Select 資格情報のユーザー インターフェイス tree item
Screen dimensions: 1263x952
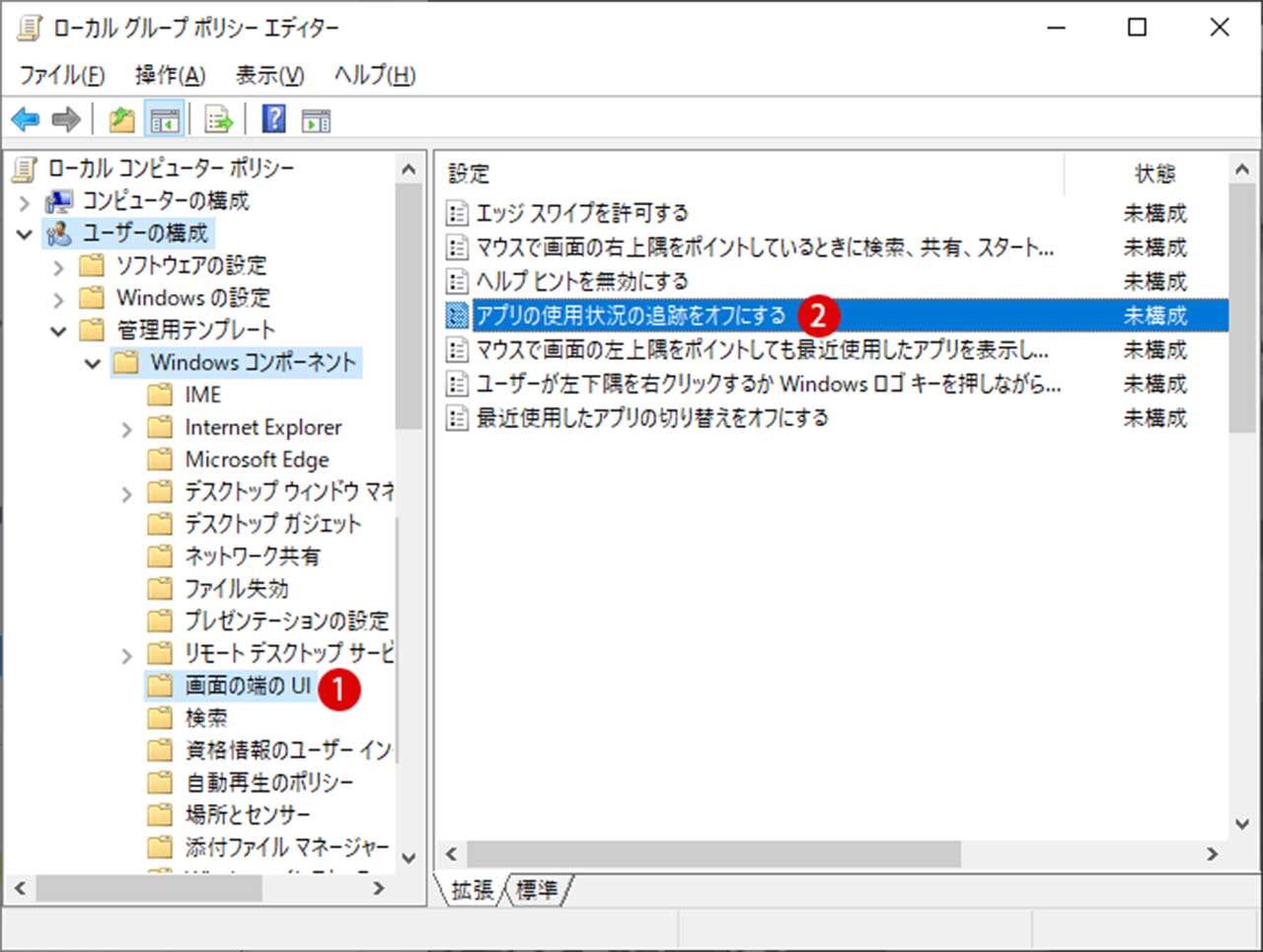287,751
